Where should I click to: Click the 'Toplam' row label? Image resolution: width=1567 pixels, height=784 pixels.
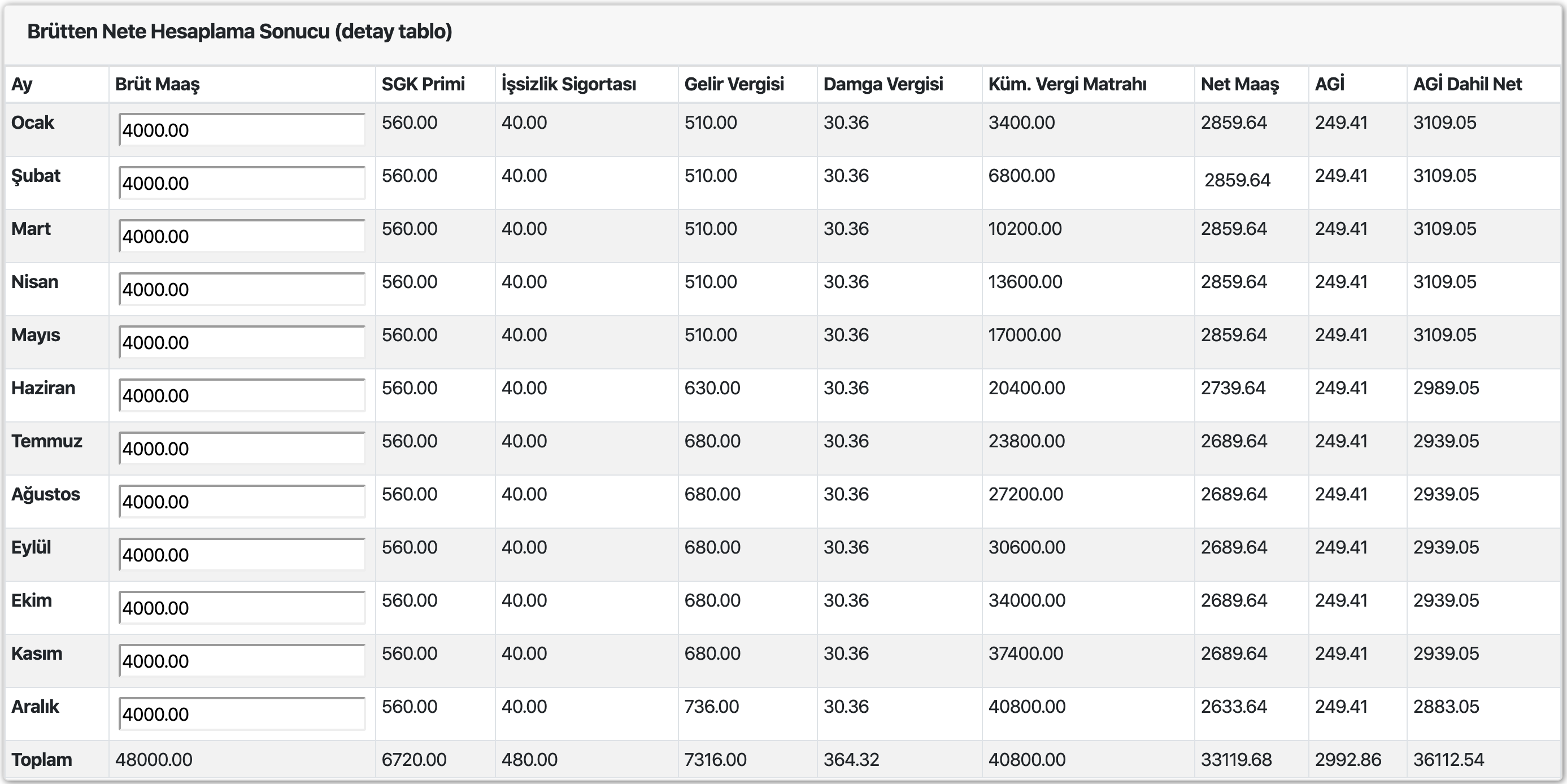pos(41,760)
